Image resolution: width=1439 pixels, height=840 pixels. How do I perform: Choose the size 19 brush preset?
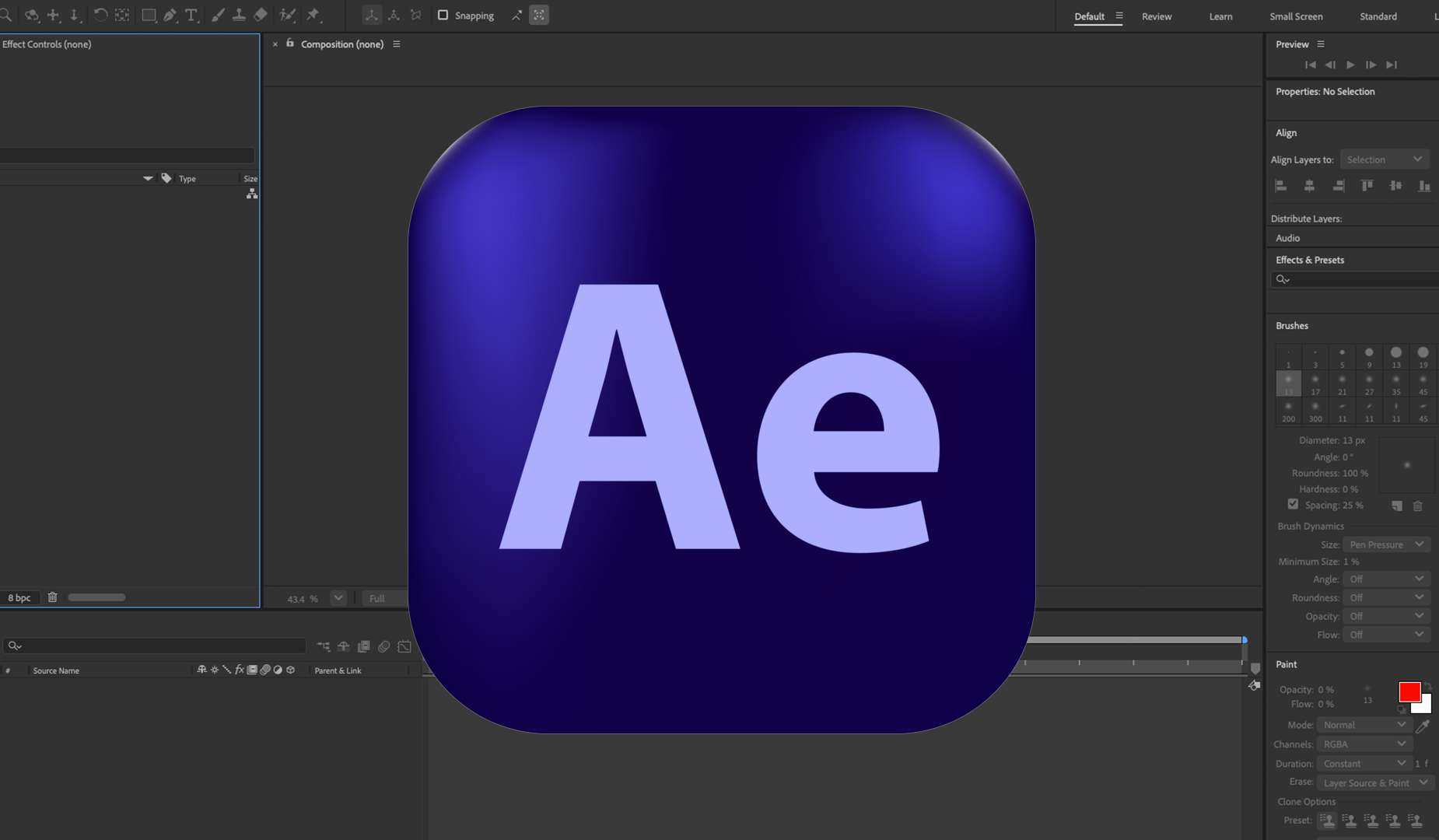click(1423, 357)
